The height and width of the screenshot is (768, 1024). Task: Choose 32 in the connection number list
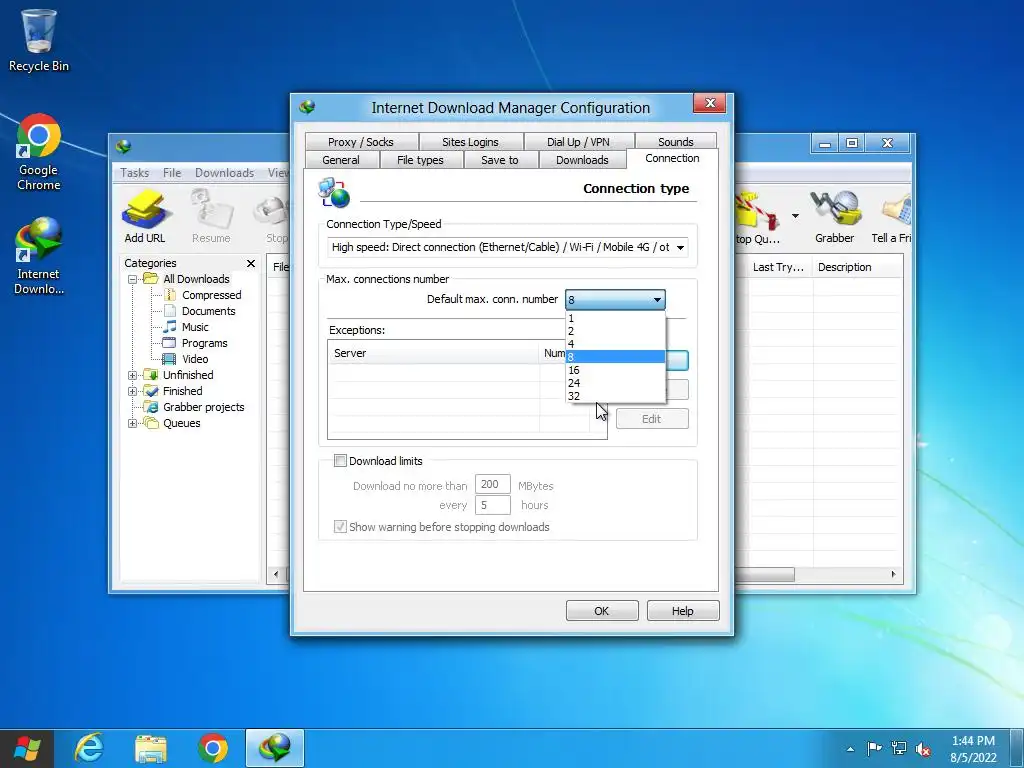[x=615, y=396]
